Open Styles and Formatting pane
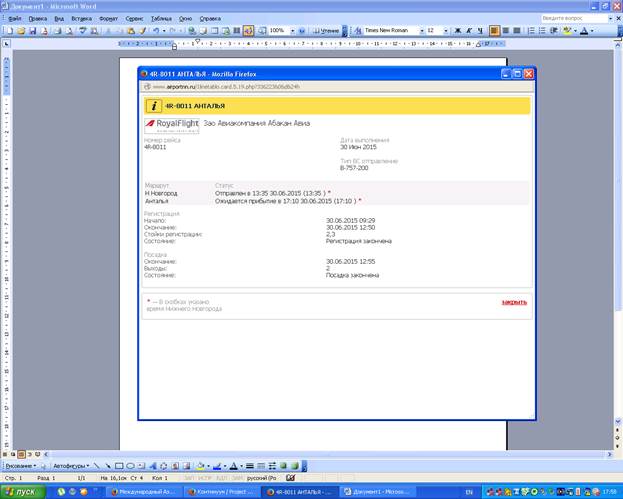This screenshot has height=499, width=623. pyautogui.click(x=358, y=31)
